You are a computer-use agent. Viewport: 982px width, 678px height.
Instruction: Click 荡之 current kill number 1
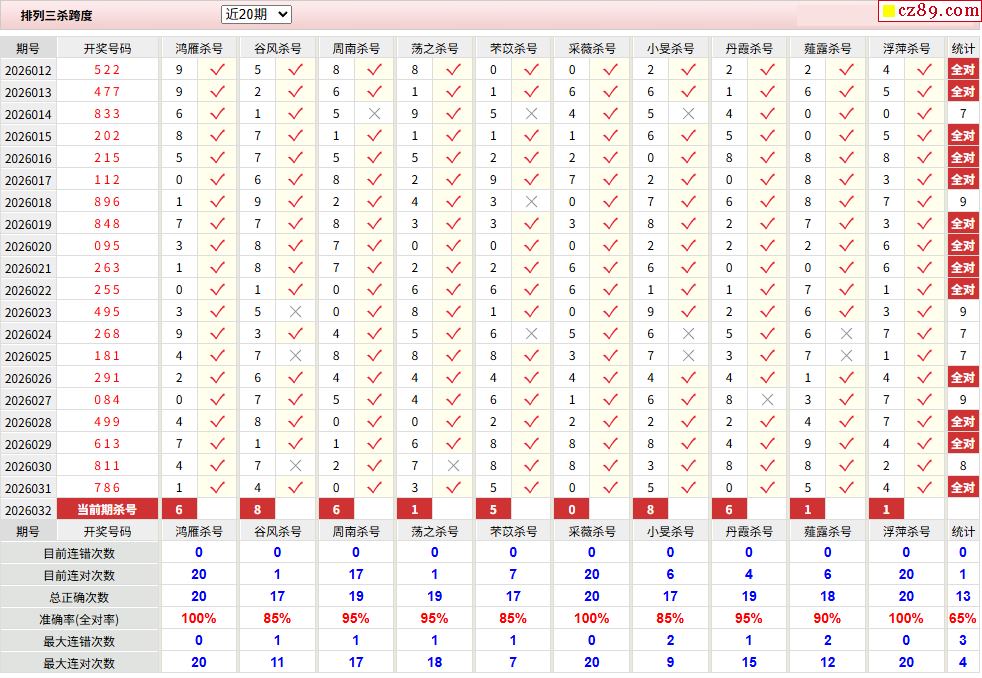tap(415, 510)
